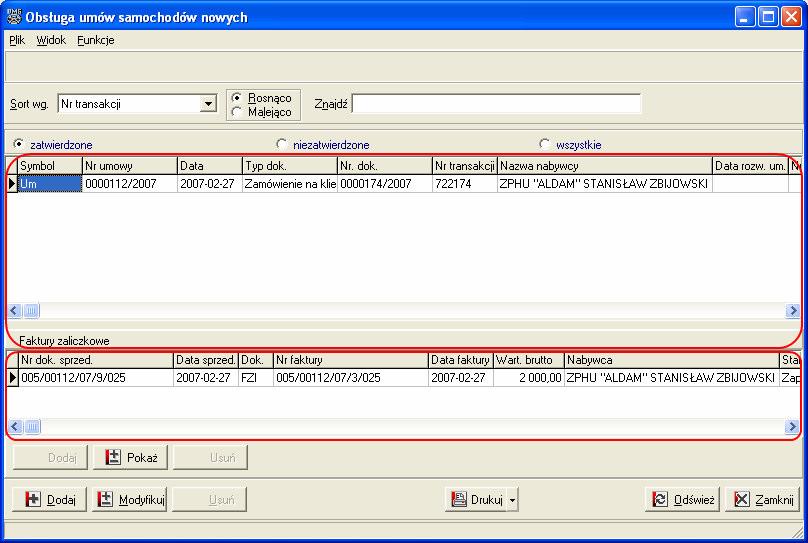Open the Funkcje menu
This screenshot has height=543, width=808.
click(96, 40)
